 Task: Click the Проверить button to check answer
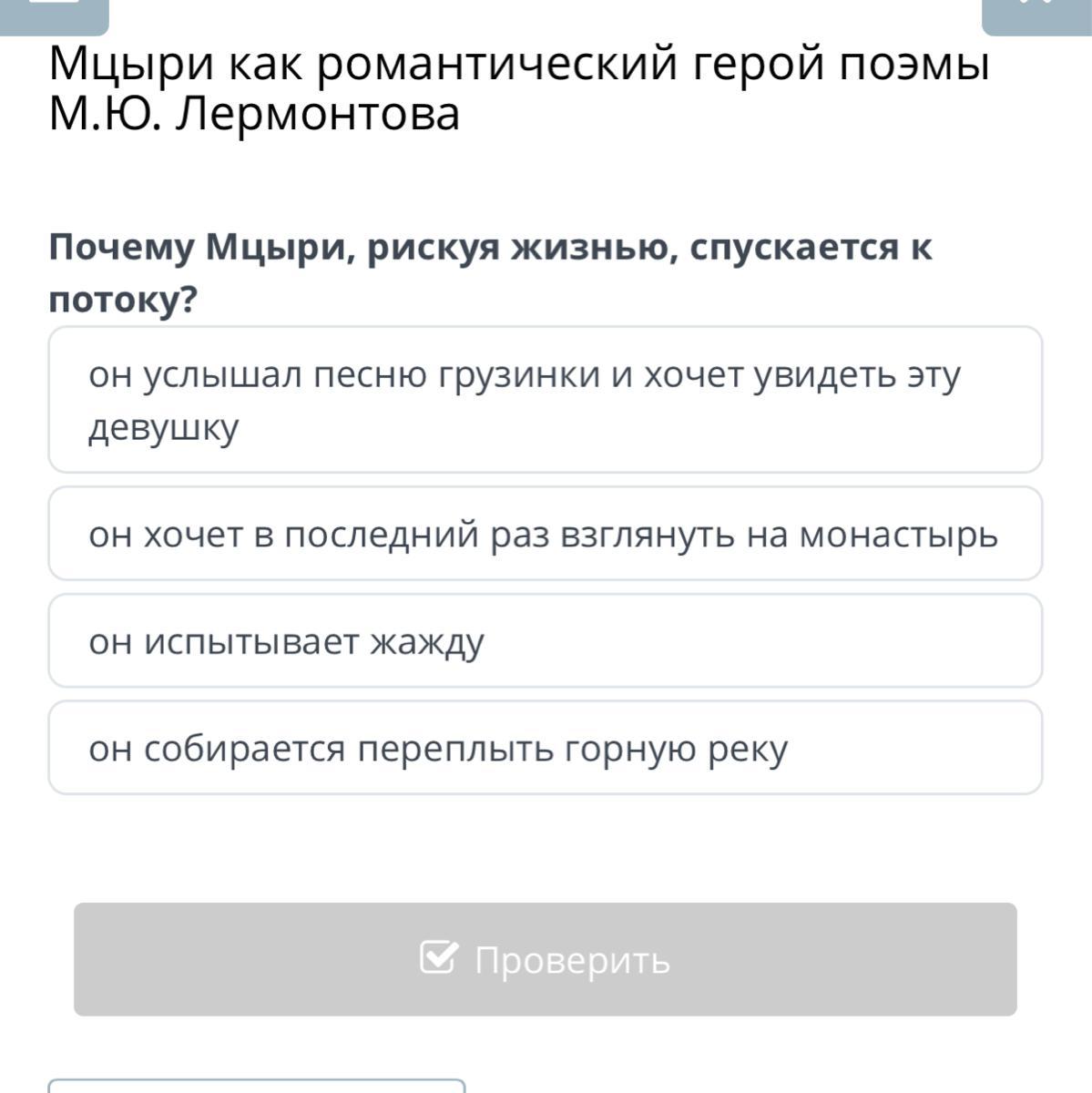click(x=545, y=959)
